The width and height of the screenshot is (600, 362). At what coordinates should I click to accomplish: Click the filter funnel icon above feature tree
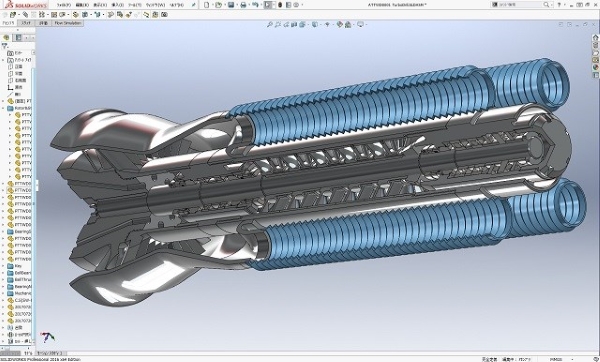pyautogui.click(x=5, y=46)
